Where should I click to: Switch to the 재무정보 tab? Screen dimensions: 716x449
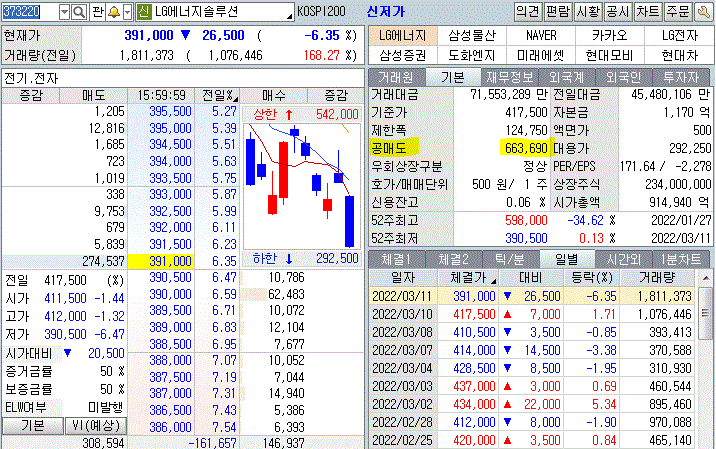pos(510,77)
